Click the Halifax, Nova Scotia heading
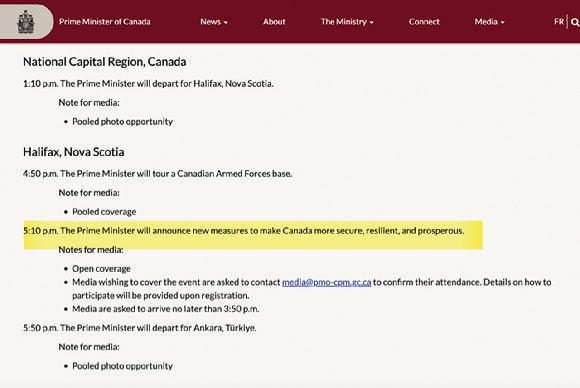This screenshot has width=580, height=388. coord(74,152)
